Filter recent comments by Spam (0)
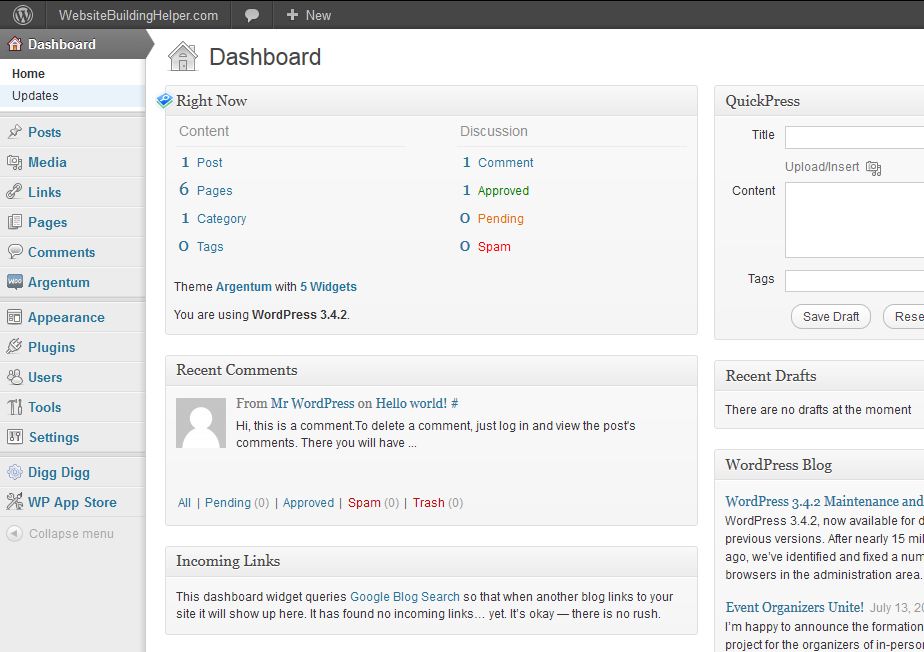 (x=373, y=503)
